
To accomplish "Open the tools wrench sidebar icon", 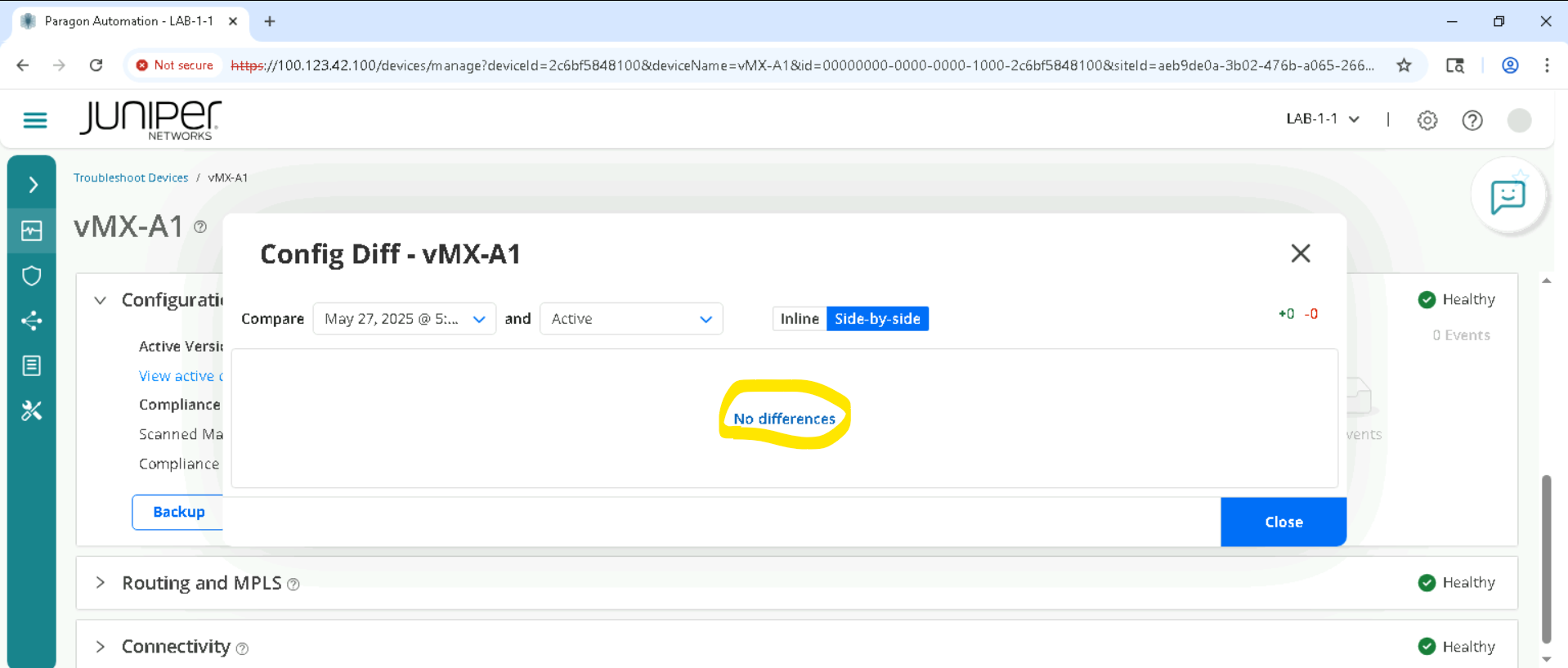I will pyautogui.click(x=32, y=410).
